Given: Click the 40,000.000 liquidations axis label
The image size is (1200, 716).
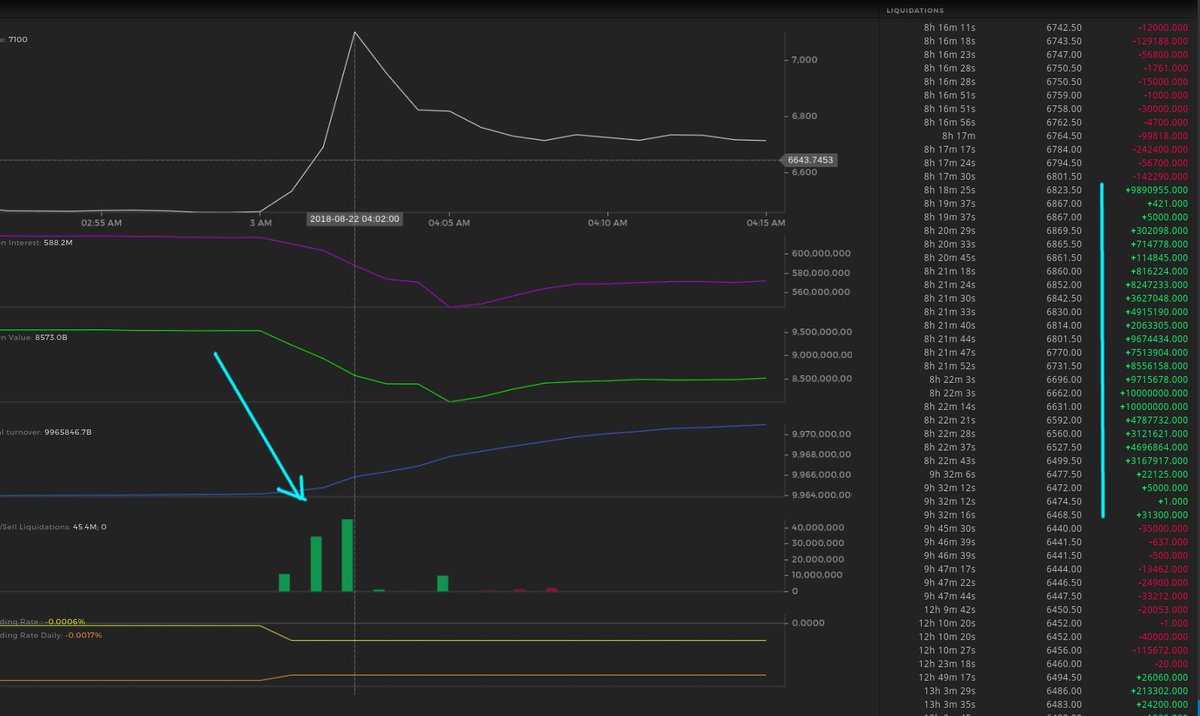Looking at the screenshot, I should [819, 527].
